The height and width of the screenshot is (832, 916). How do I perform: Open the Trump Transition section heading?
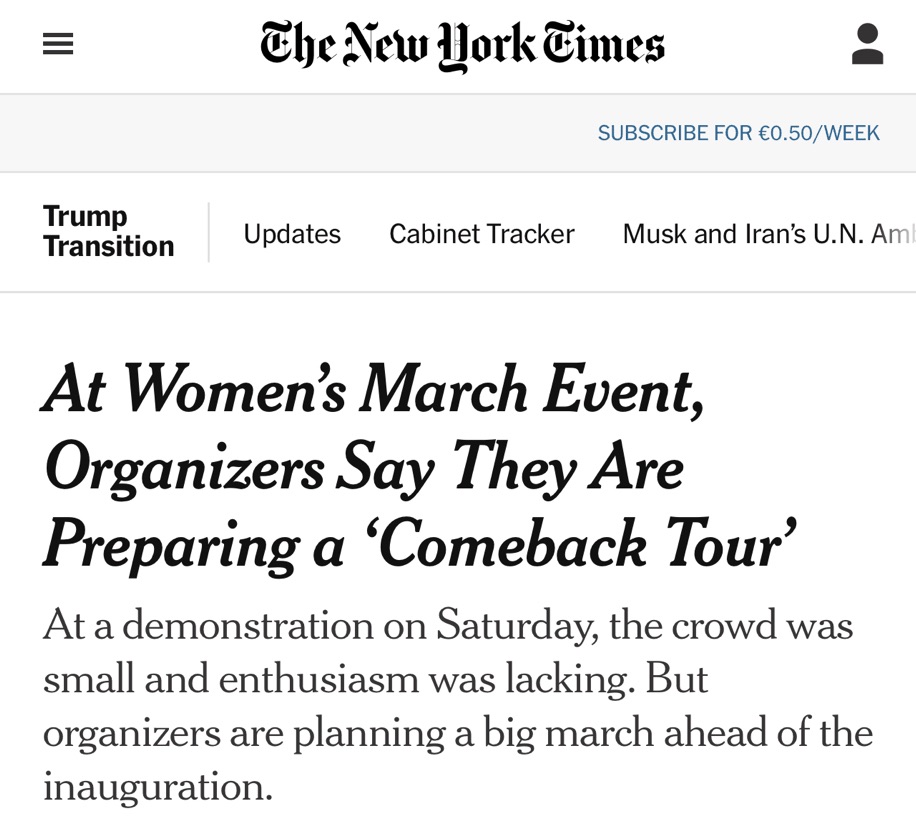108,231
